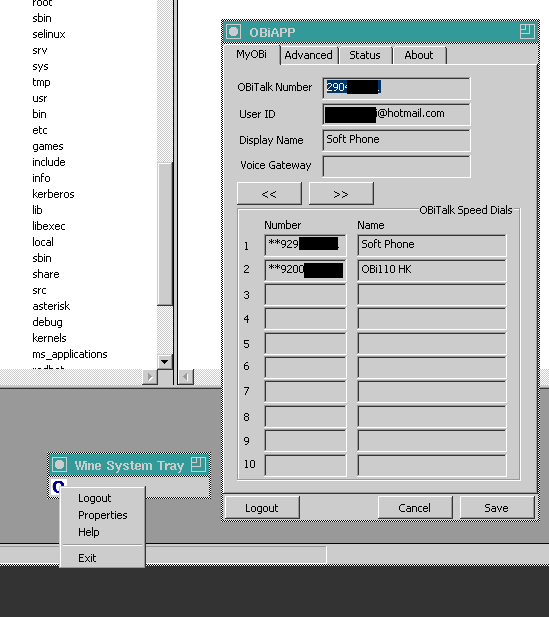
Task: Select the 'info' entry in the list
Action: pos(41,178)
